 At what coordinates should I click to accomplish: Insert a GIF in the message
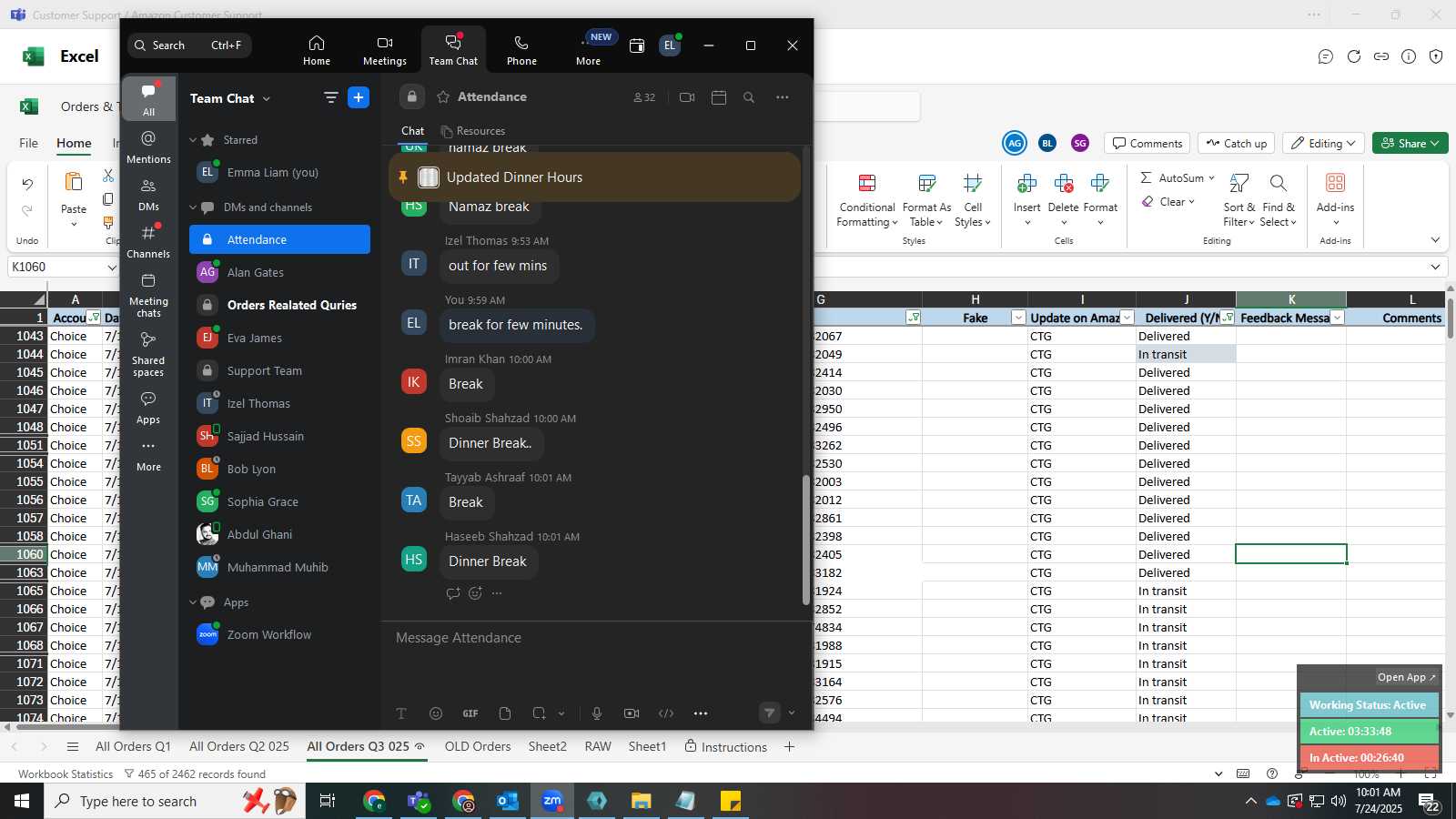click(470, 713)
